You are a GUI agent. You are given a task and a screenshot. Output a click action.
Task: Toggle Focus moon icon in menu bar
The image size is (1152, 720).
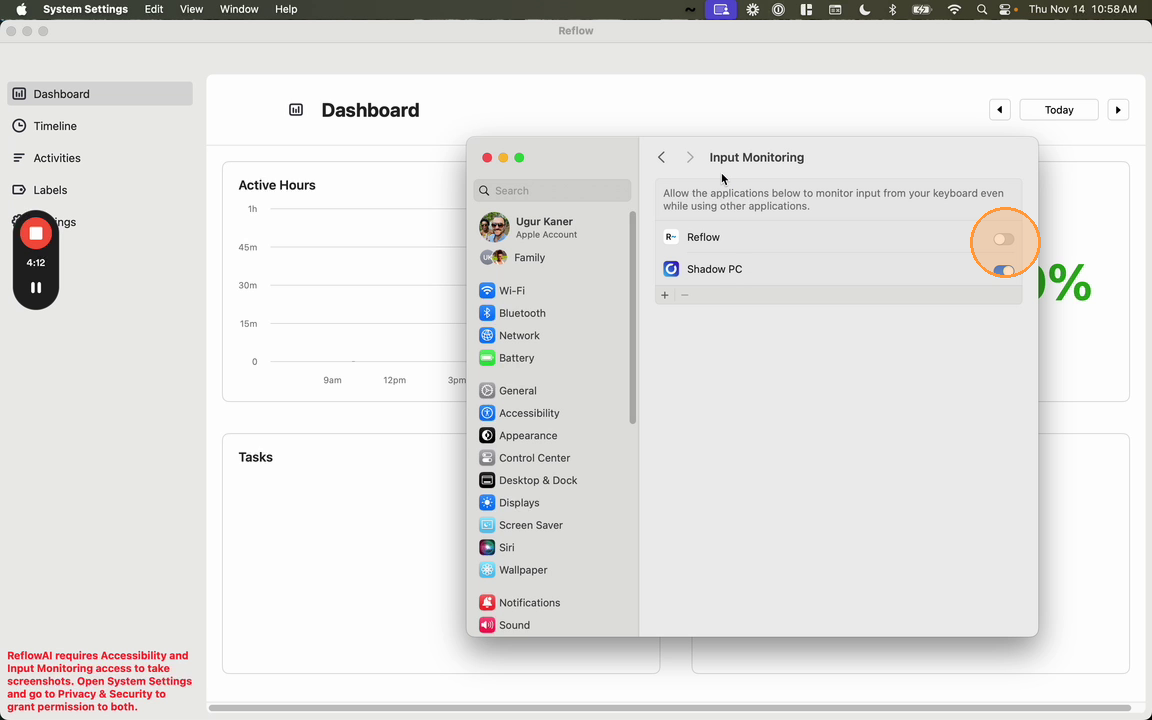pyautogui.click(x=865, y=9)
